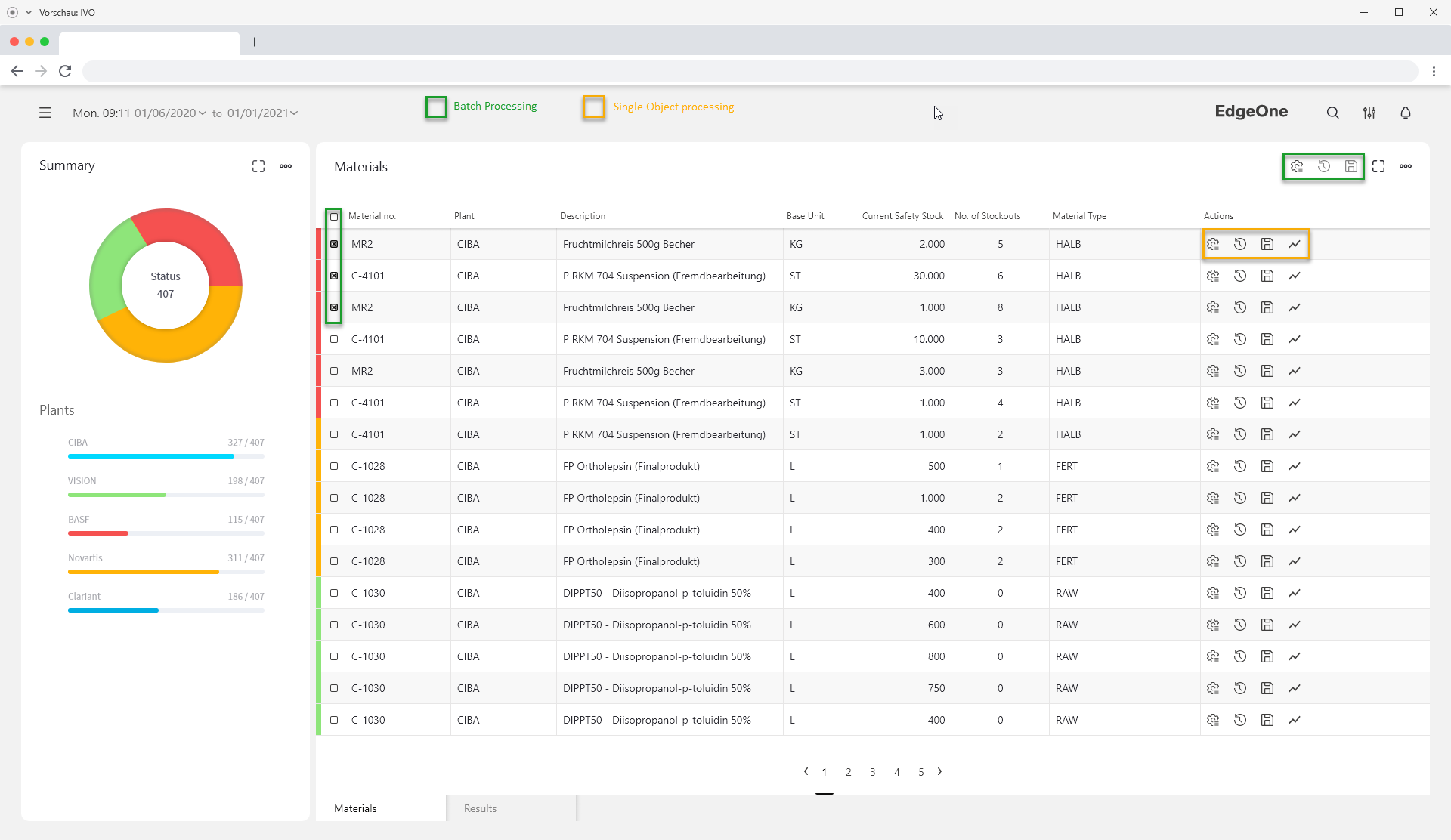Go to page 3 of the table

coord(873,772)
